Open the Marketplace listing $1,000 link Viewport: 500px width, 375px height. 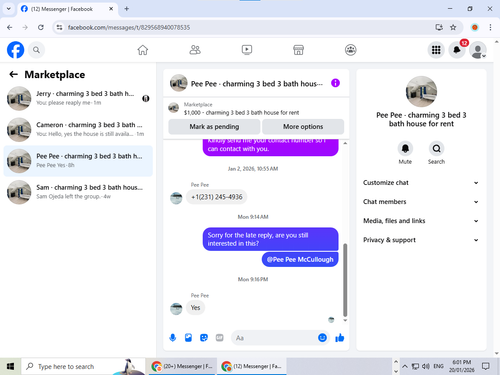click(241, 113)
